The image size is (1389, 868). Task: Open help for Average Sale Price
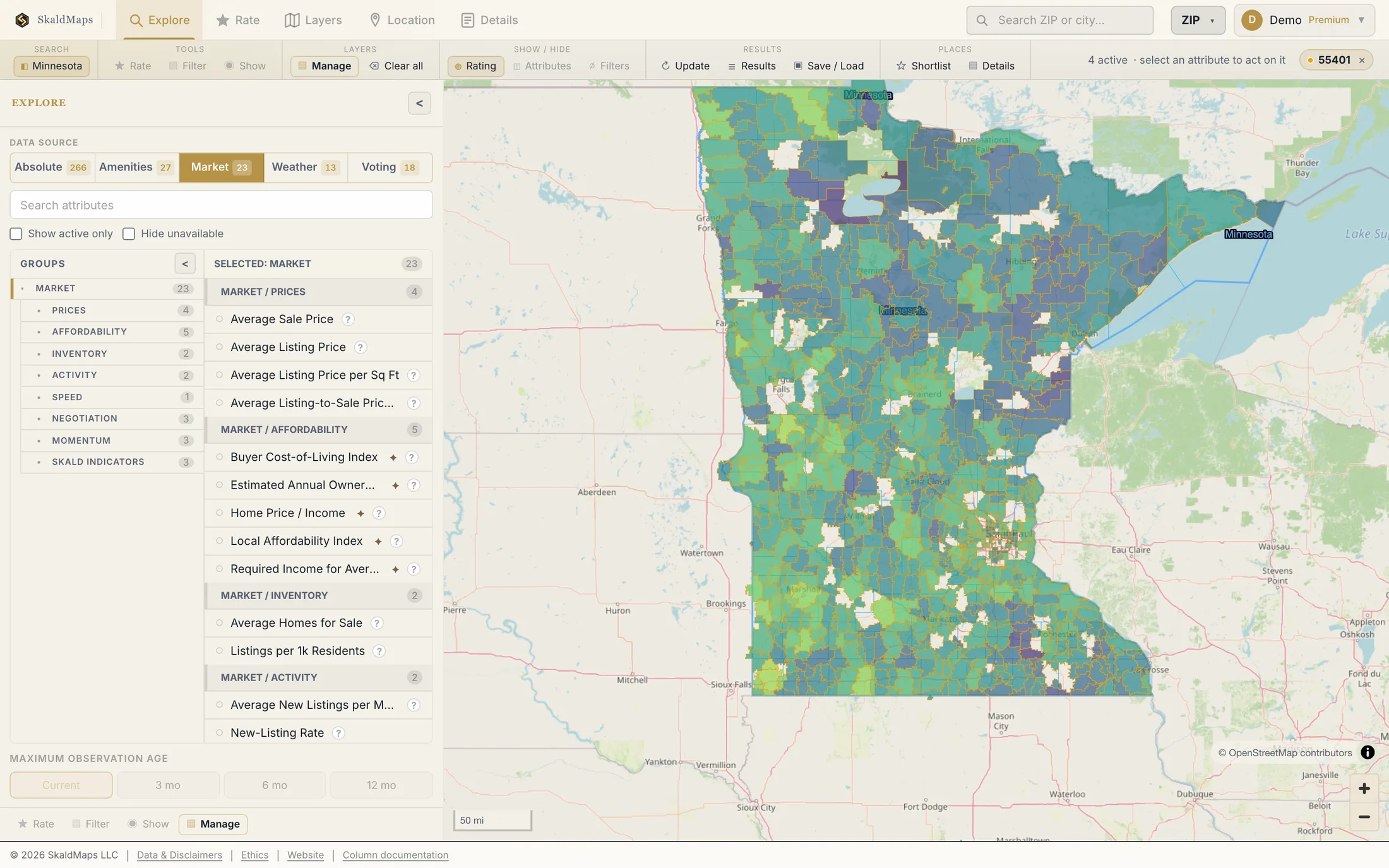coord(348,319)
